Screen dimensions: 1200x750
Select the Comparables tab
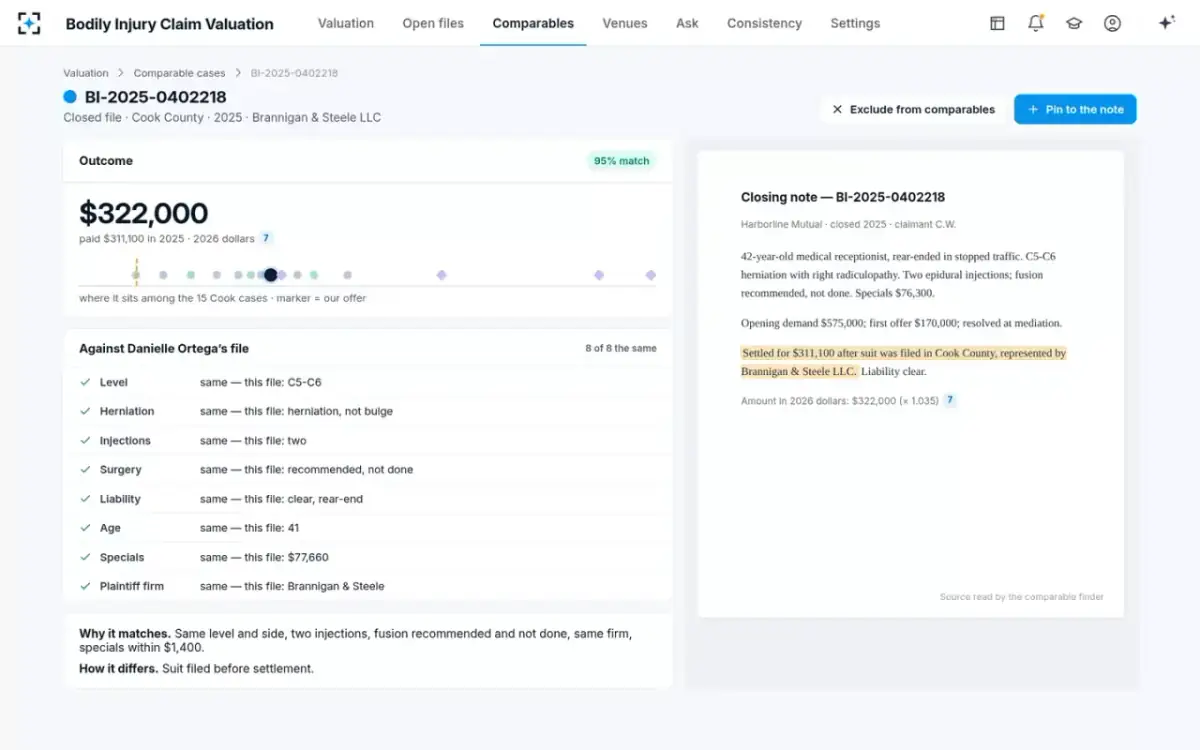pos(533,23)
